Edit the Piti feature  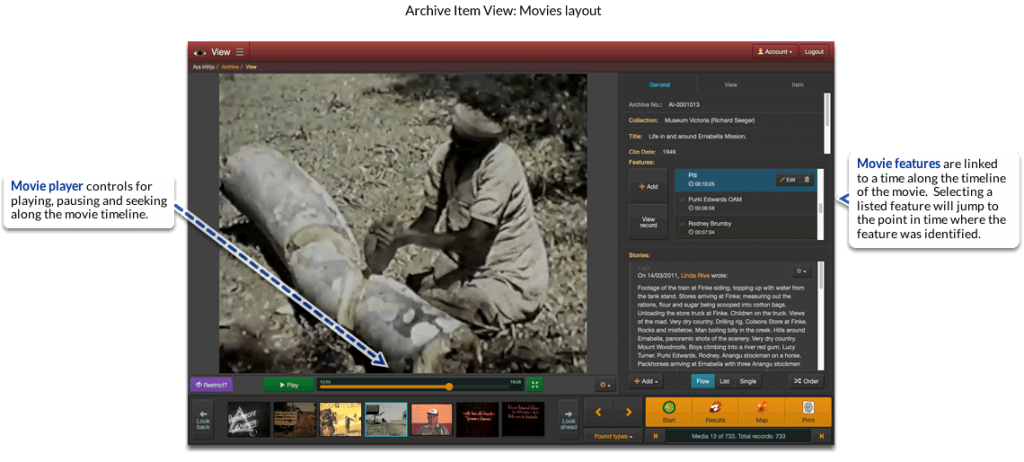(787, 180)
